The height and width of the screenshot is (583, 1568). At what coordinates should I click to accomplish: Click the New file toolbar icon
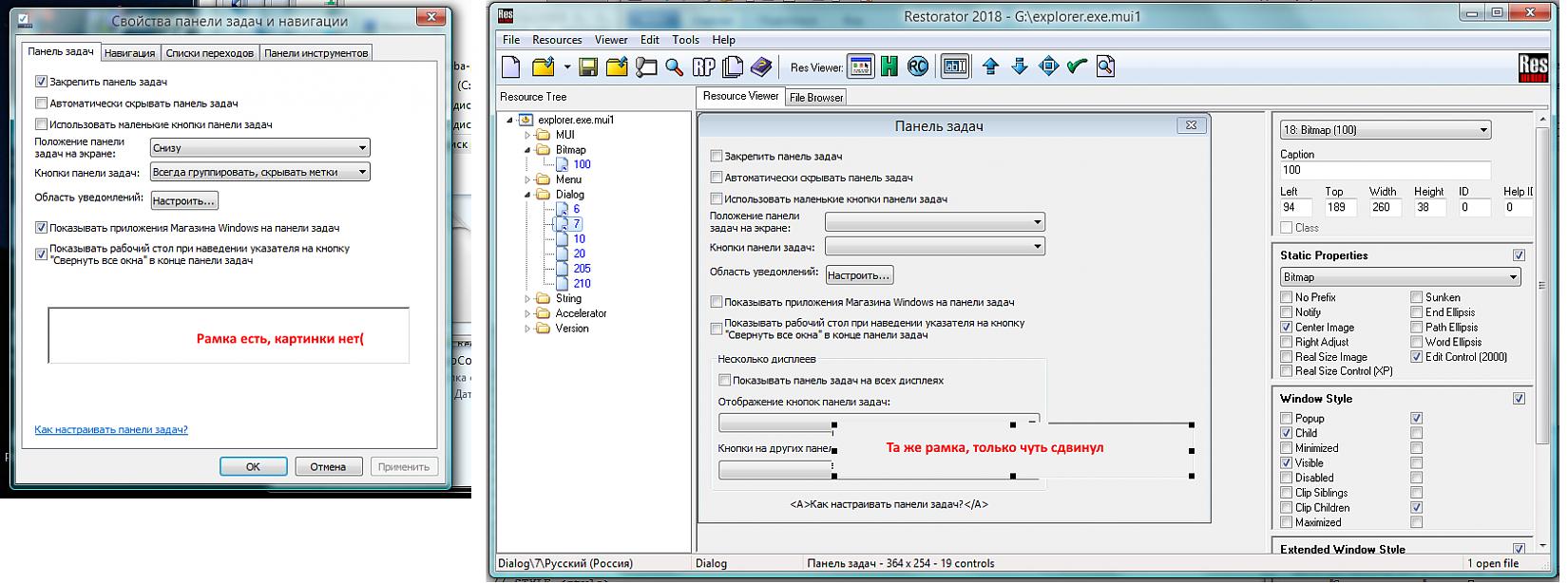[x=511, y=66]
